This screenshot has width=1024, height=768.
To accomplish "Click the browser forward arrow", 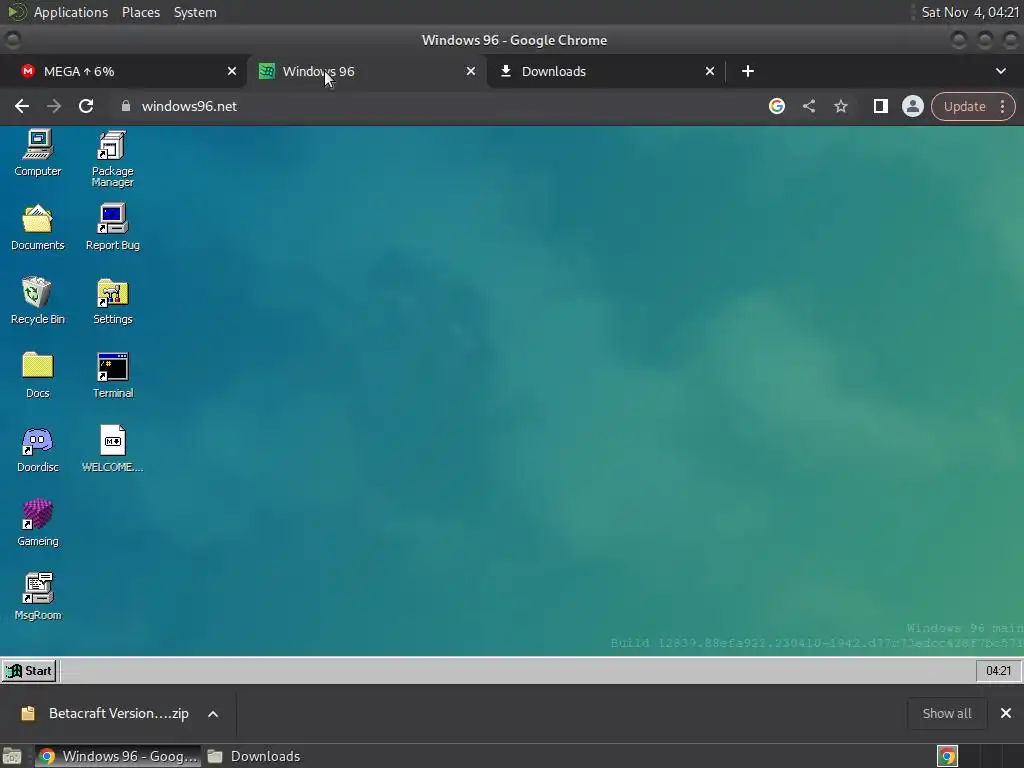I will pyautogui.click(x=54, y=106).
